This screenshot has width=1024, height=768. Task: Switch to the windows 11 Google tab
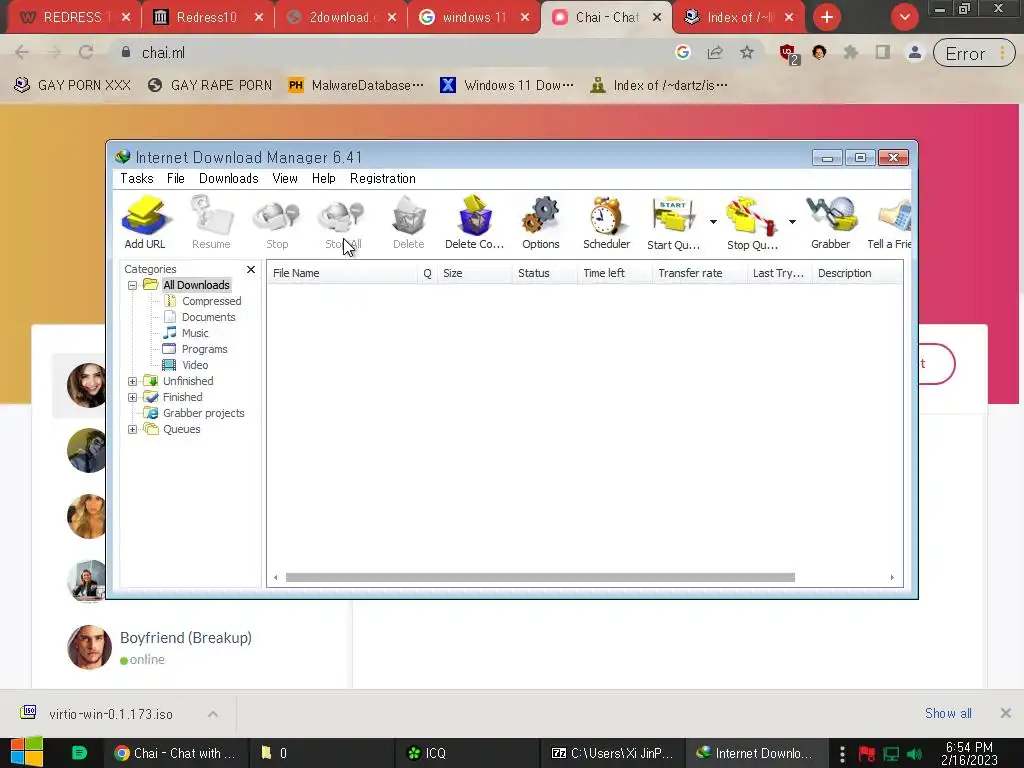(473, 17)
